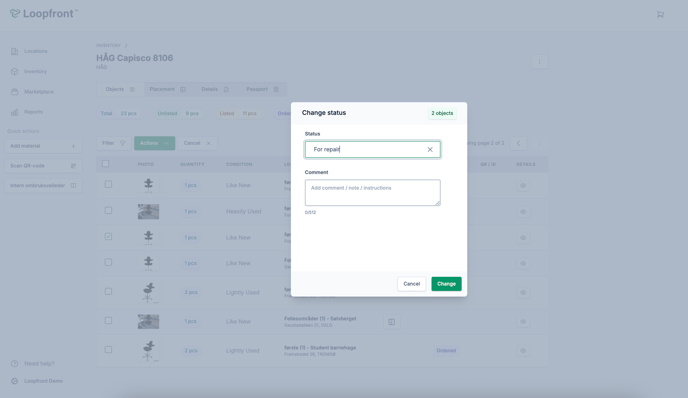The width and height of the screenshot is (688, 398).
Task: Open Sælvberget row photo thumbnail
Action: [148, 322]
